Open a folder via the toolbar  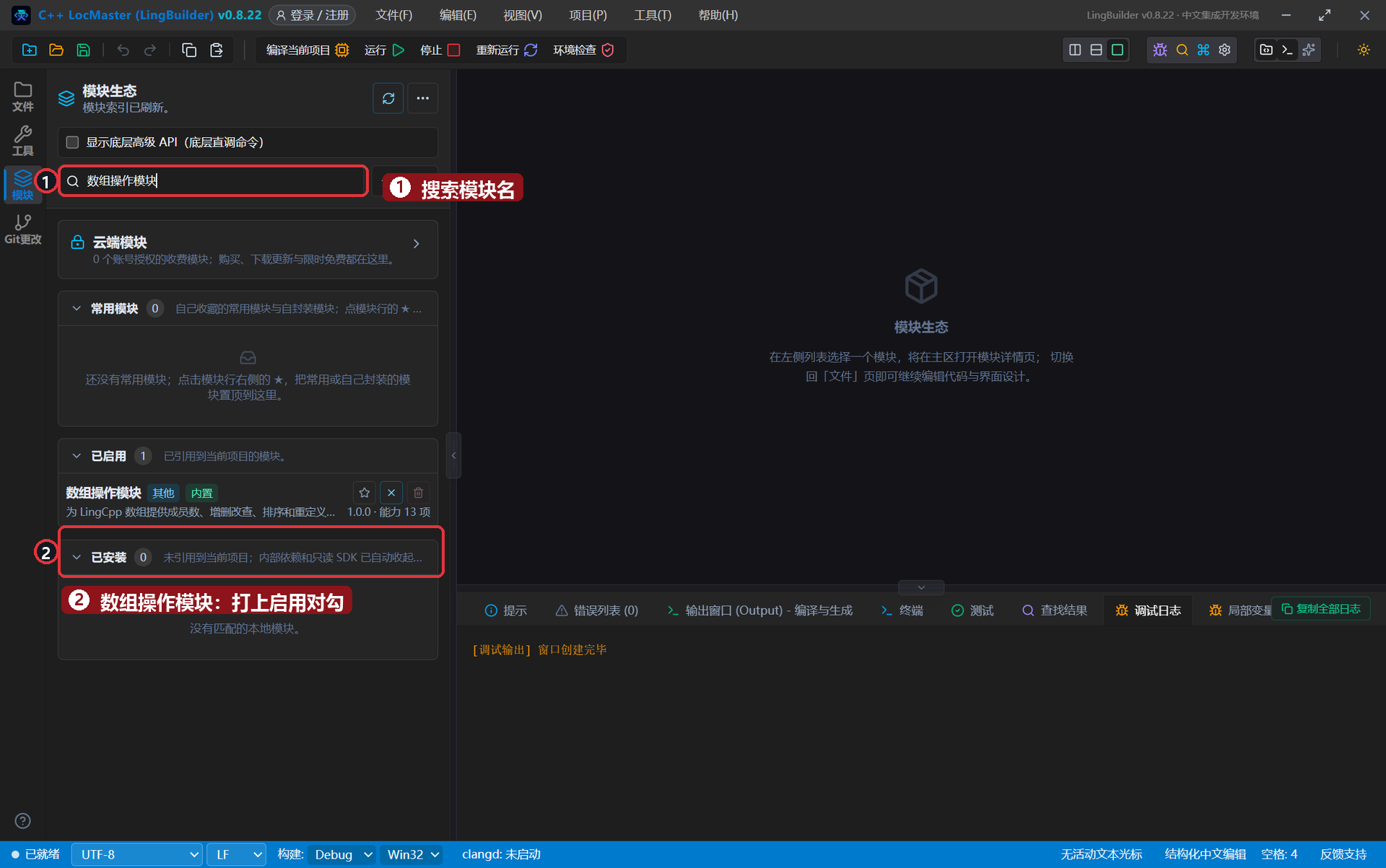click(56, 50)
